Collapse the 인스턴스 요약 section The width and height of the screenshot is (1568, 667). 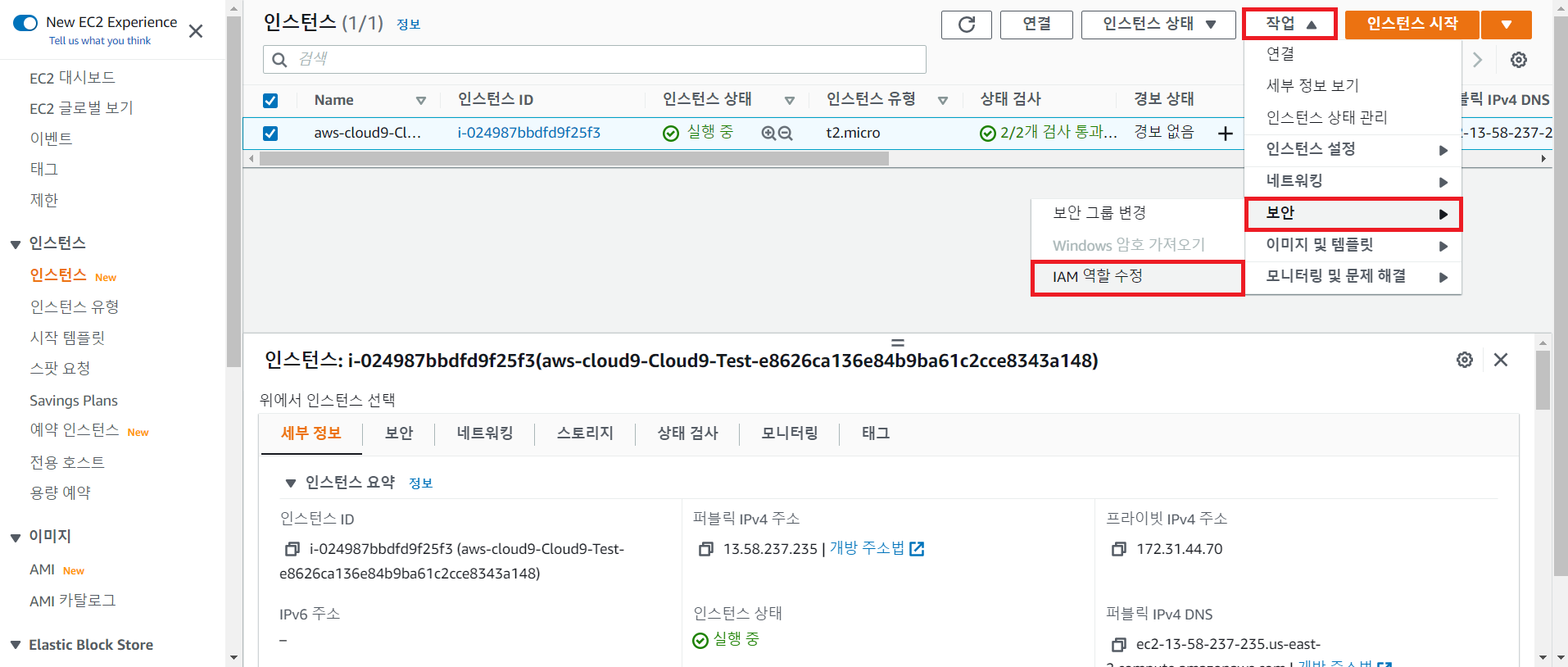290,483
